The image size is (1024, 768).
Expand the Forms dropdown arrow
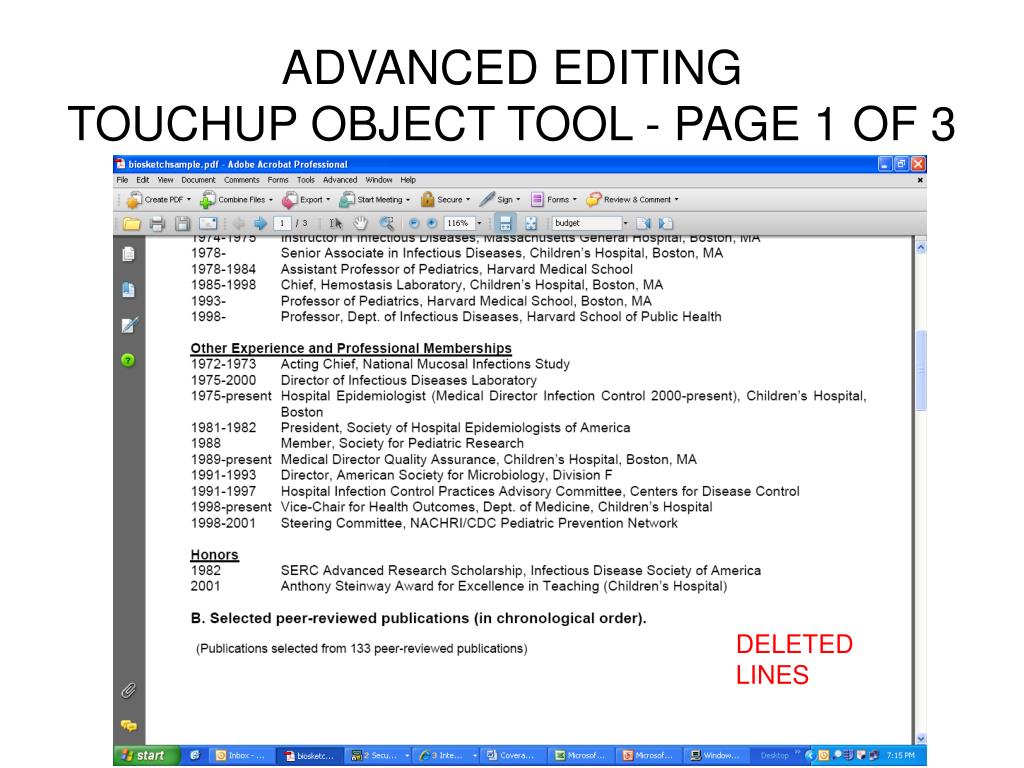click(x=575, y=200)
